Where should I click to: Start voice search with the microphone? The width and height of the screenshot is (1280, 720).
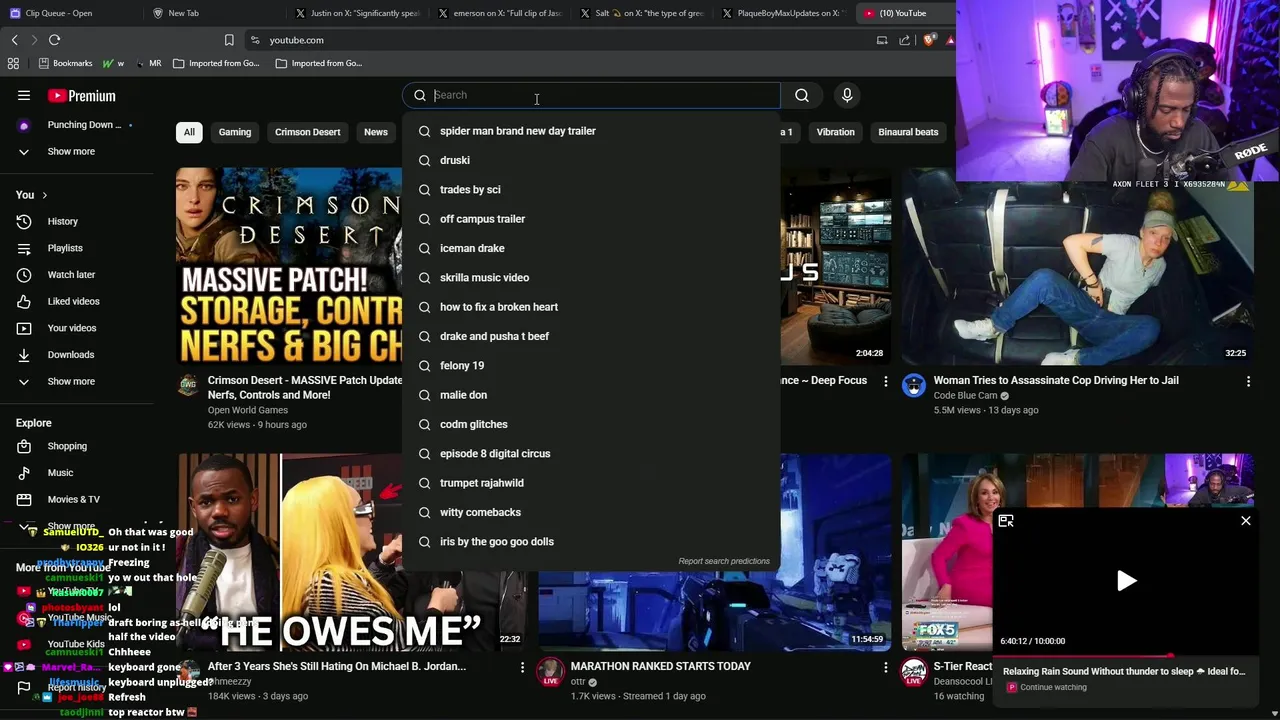pos(847,95)
